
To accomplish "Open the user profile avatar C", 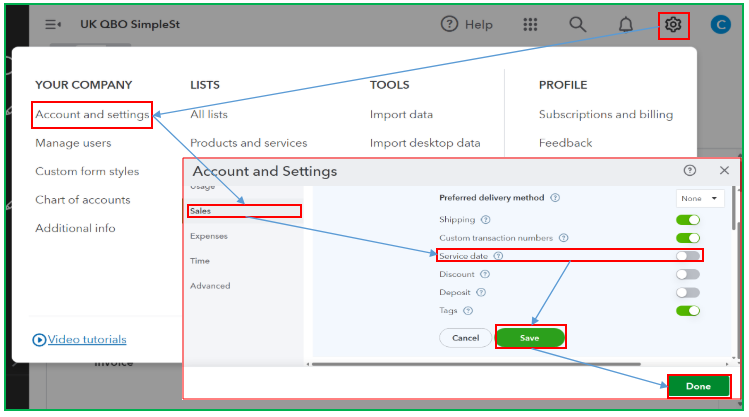I will pos(720,24).
